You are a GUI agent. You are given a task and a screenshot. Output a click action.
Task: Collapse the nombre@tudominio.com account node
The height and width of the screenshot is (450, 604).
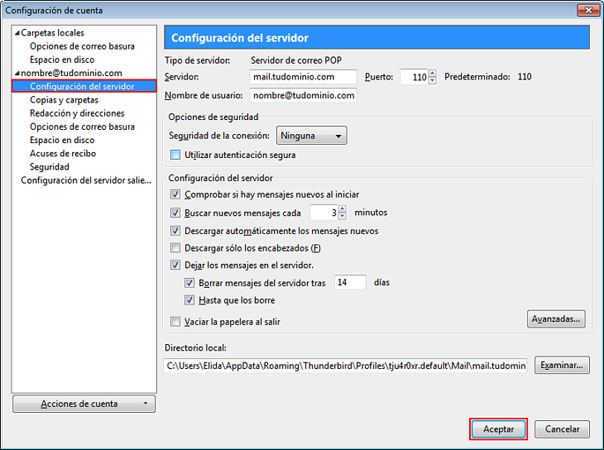[x=17, y=73]
